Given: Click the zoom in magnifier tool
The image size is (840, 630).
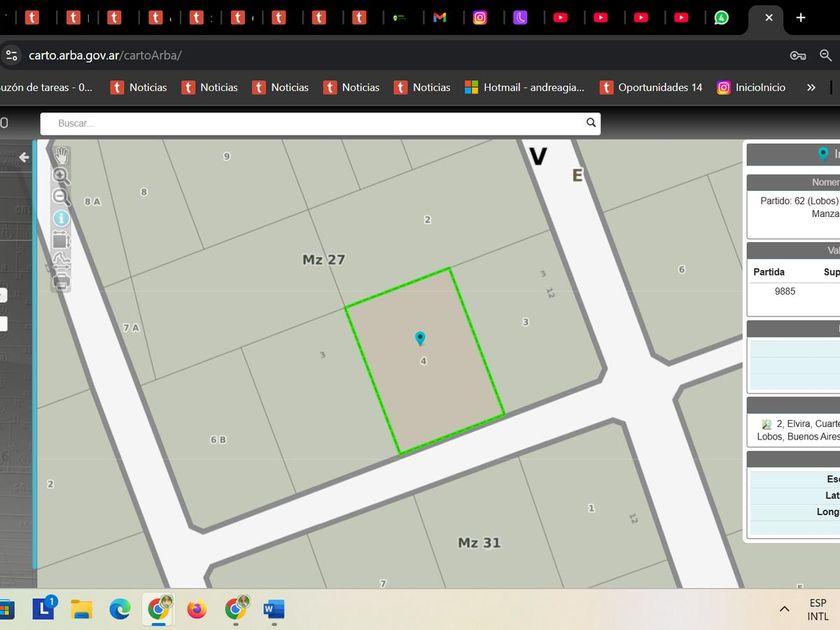Looking at the screenshot, I should click(60, 176).
